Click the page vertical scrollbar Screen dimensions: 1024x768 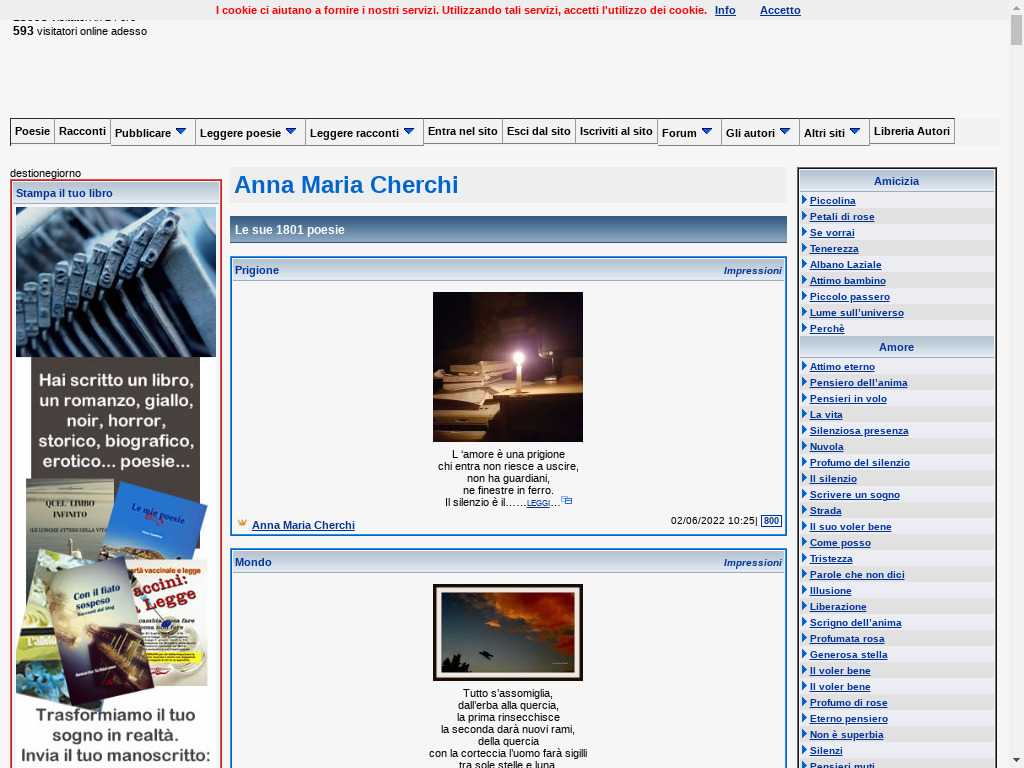pos(1016,400)
